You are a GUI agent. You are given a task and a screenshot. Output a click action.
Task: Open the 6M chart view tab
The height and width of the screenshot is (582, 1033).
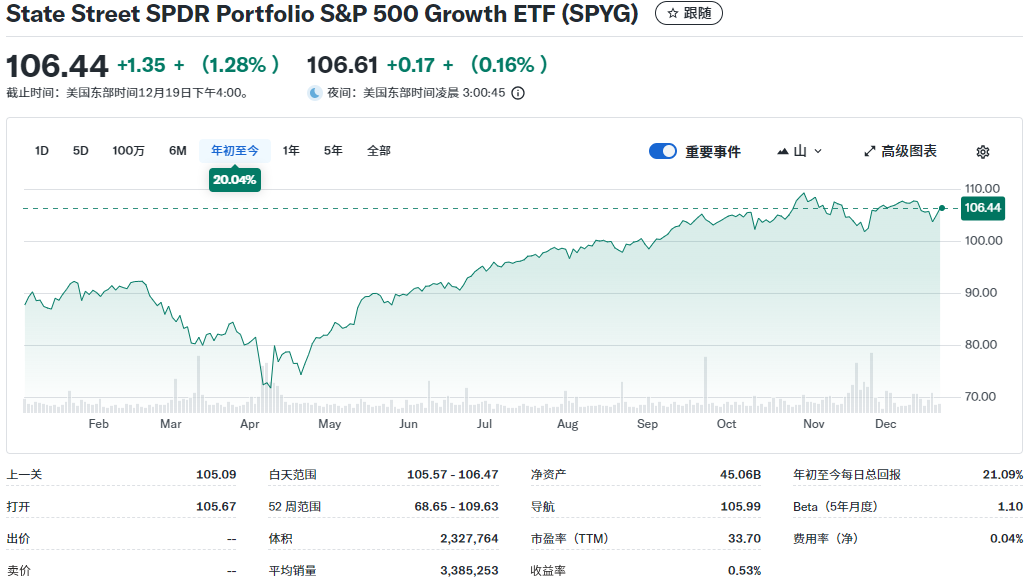pos(178,150)
